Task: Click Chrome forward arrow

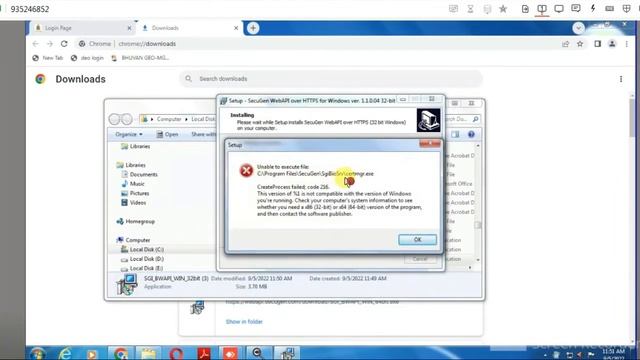Action: pos(50,44)
